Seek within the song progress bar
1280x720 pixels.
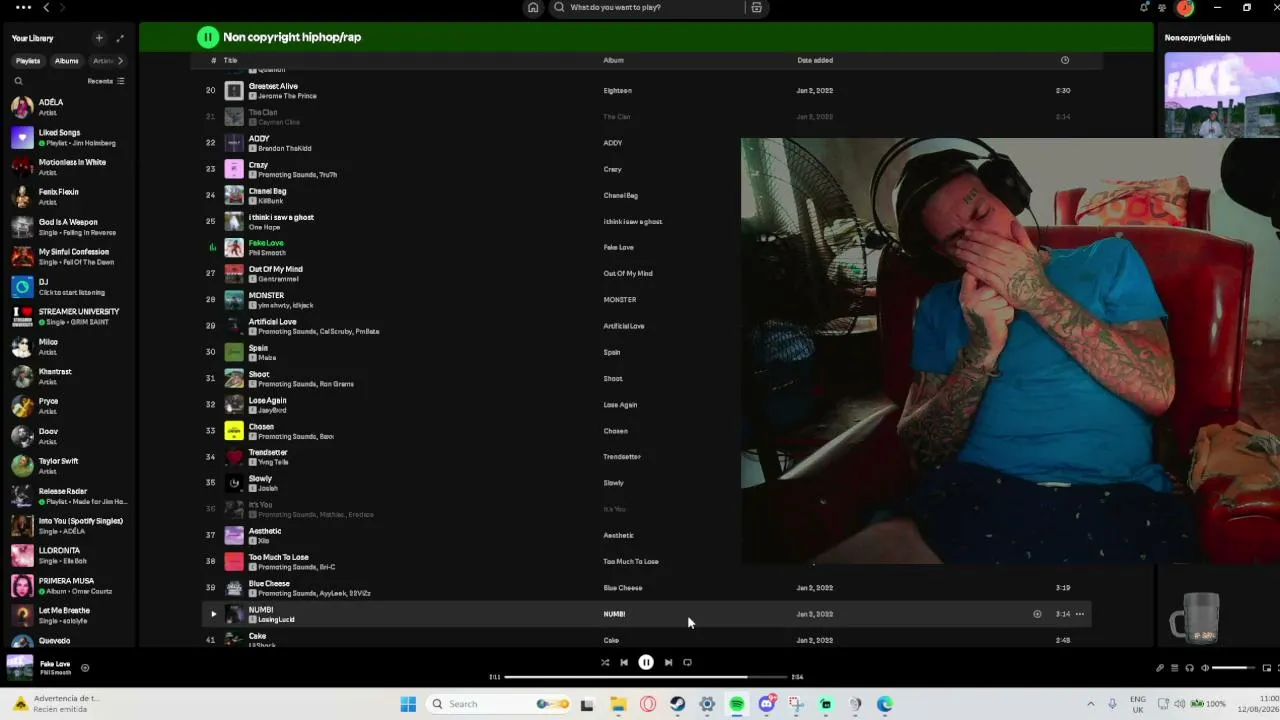point(646,677)
